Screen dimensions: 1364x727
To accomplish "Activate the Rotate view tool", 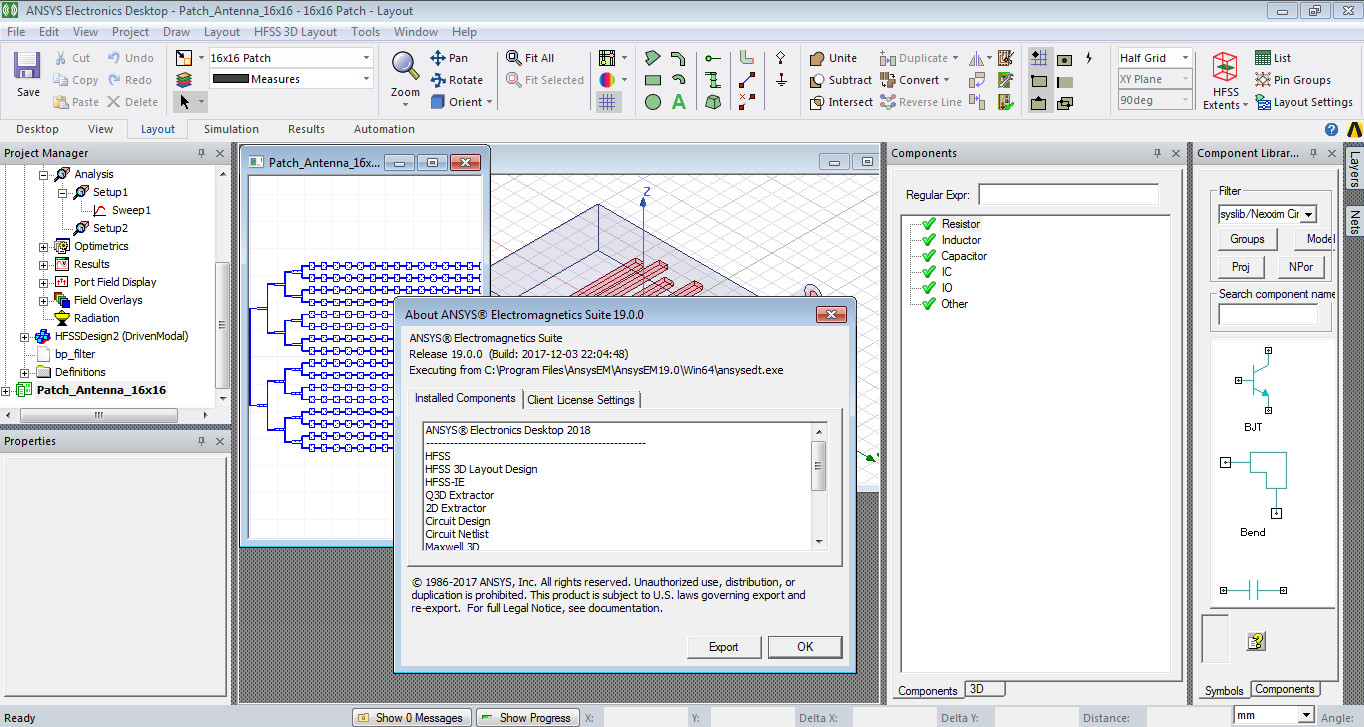I will point(457,80).
